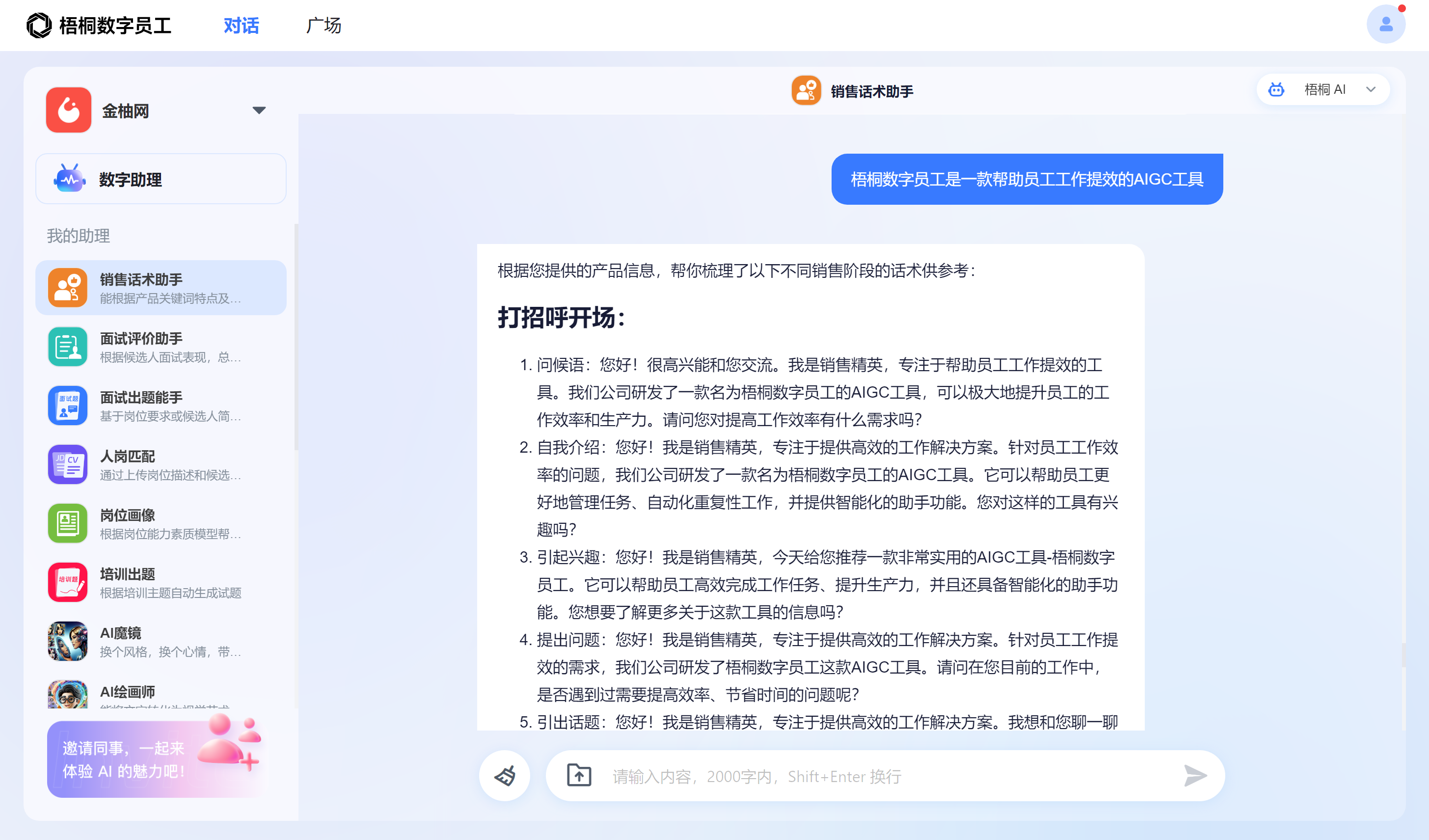This screenshot has height=840, width=1429.
Task: Click the 邀请同事 invitation banner
Action: (x=156, y=759)
